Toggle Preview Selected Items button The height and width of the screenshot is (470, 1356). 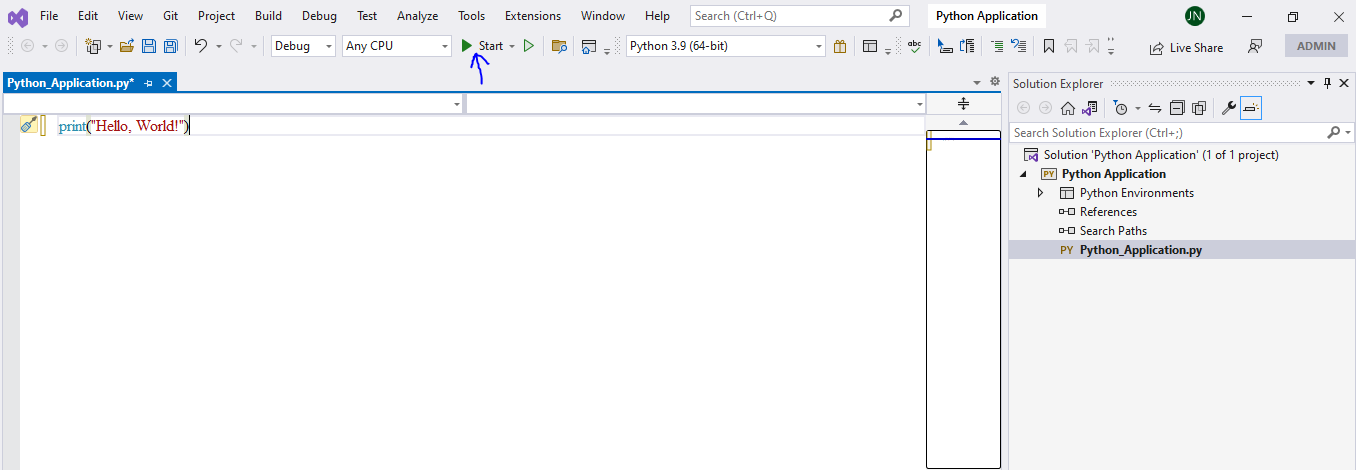click(x=1251, y=108)
